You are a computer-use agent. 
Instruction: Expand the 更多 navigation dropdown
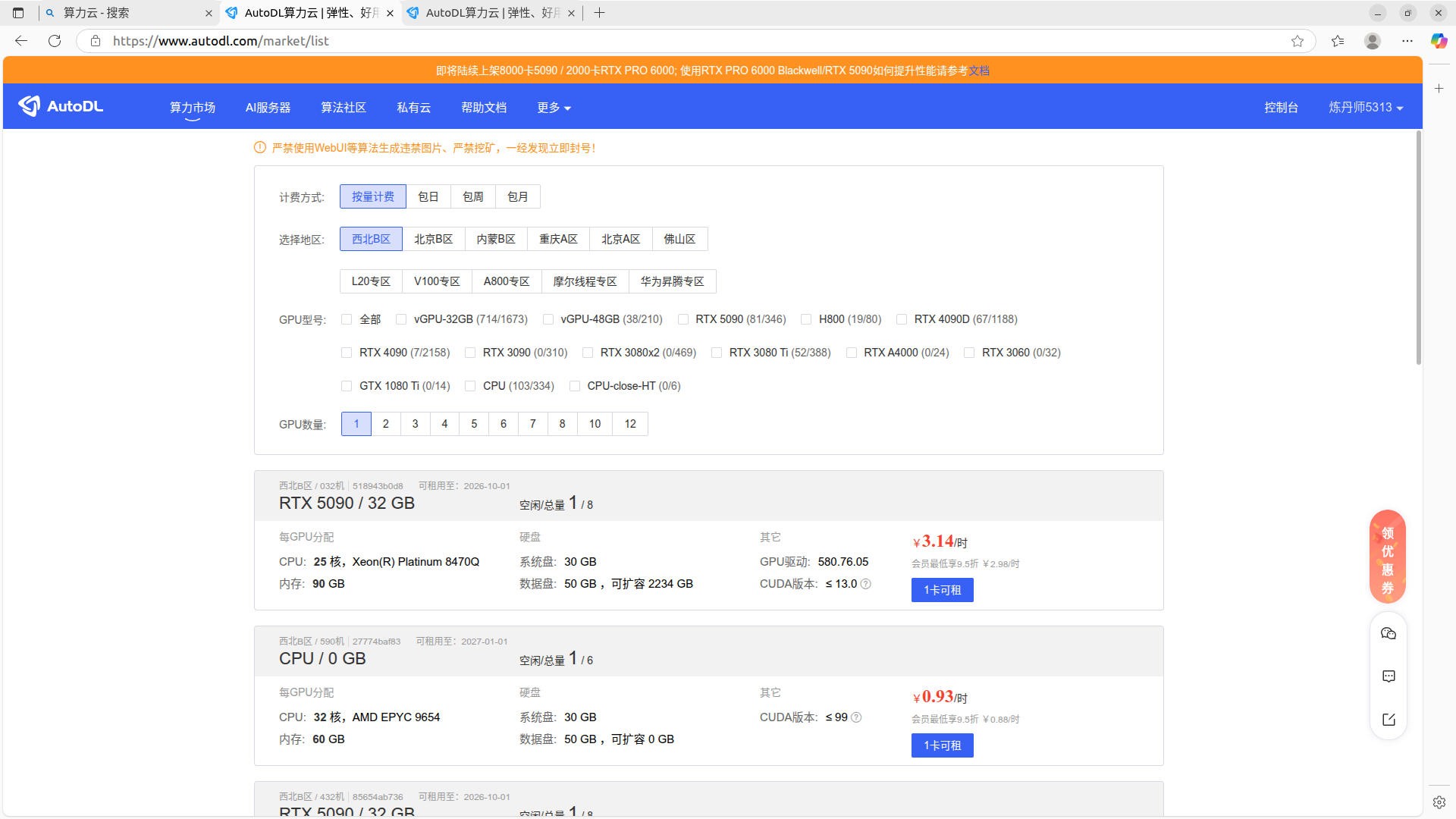point(554,108)
